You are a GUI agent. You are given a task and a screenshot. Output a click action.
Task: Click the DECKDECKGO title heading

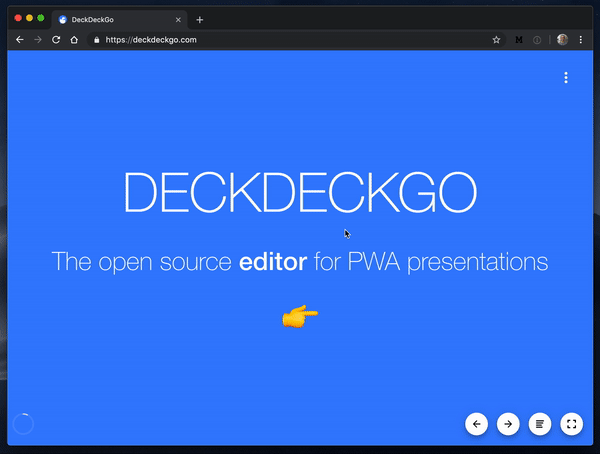click(300, 192)
